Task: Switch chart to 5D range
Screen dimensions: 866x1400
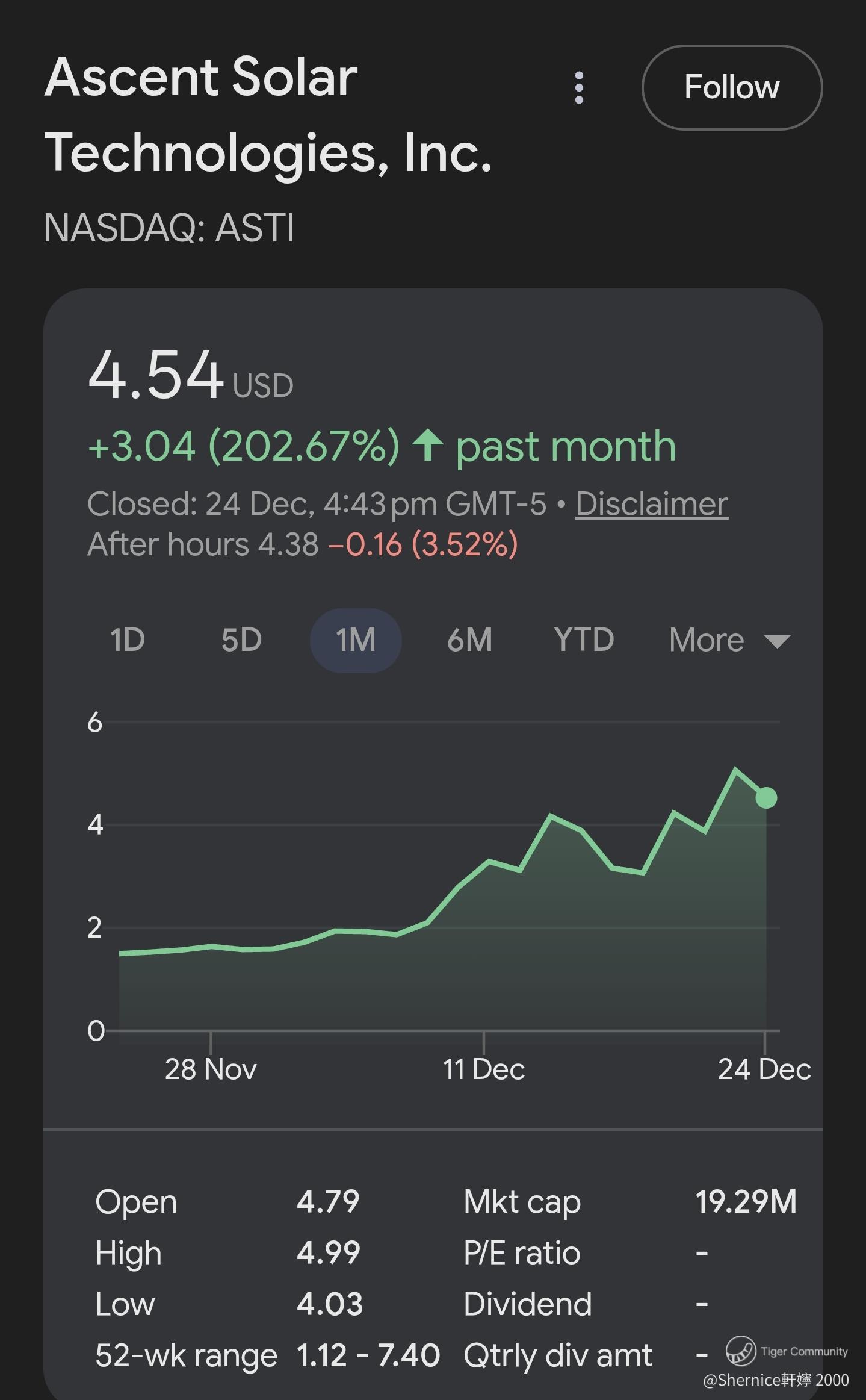Action: (241, 640)
